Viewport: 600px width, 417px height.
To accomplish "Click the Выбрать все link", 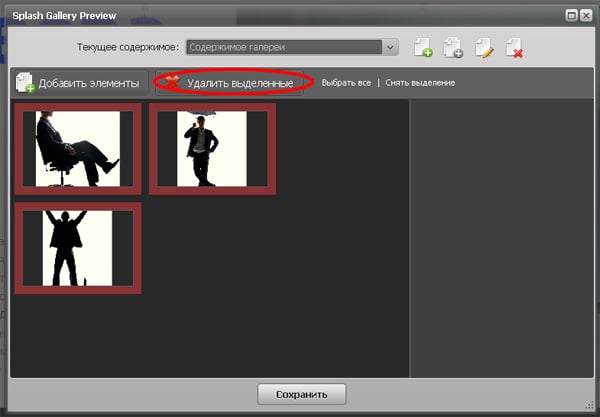I will pyautogui.click(x=346, y=82).
